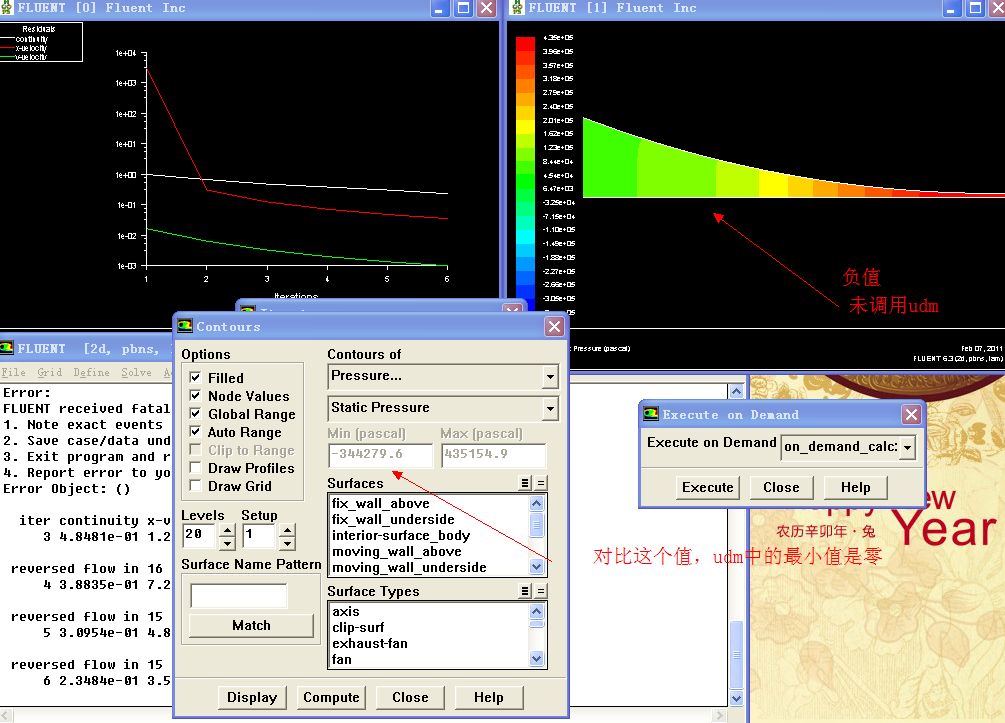The height and width of the screenshot is (723, 1005).
Task: Click Execute in Execute on Demand dialog
Action: tap(707, 487)
